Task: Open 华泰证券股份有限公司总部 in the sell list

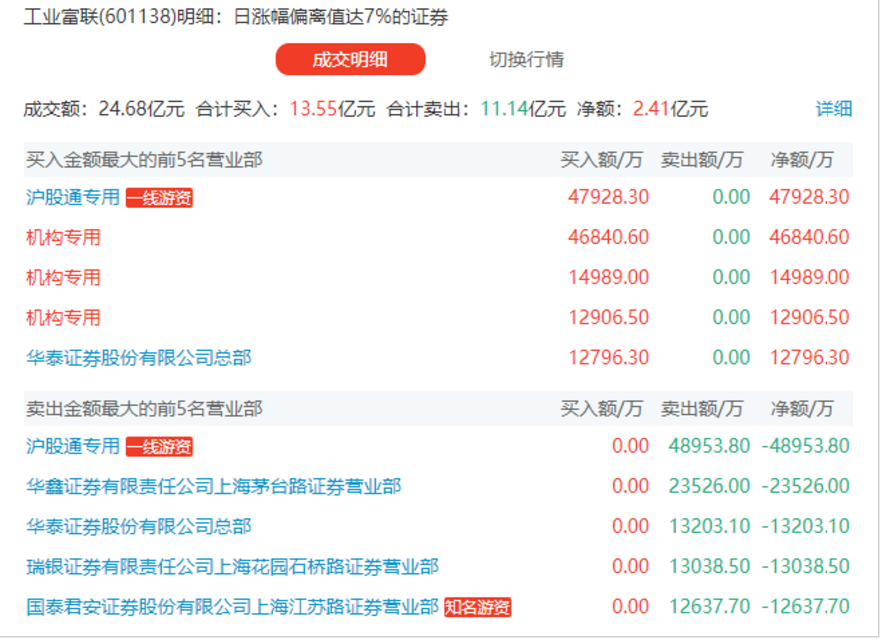Action: click(138, 527)
